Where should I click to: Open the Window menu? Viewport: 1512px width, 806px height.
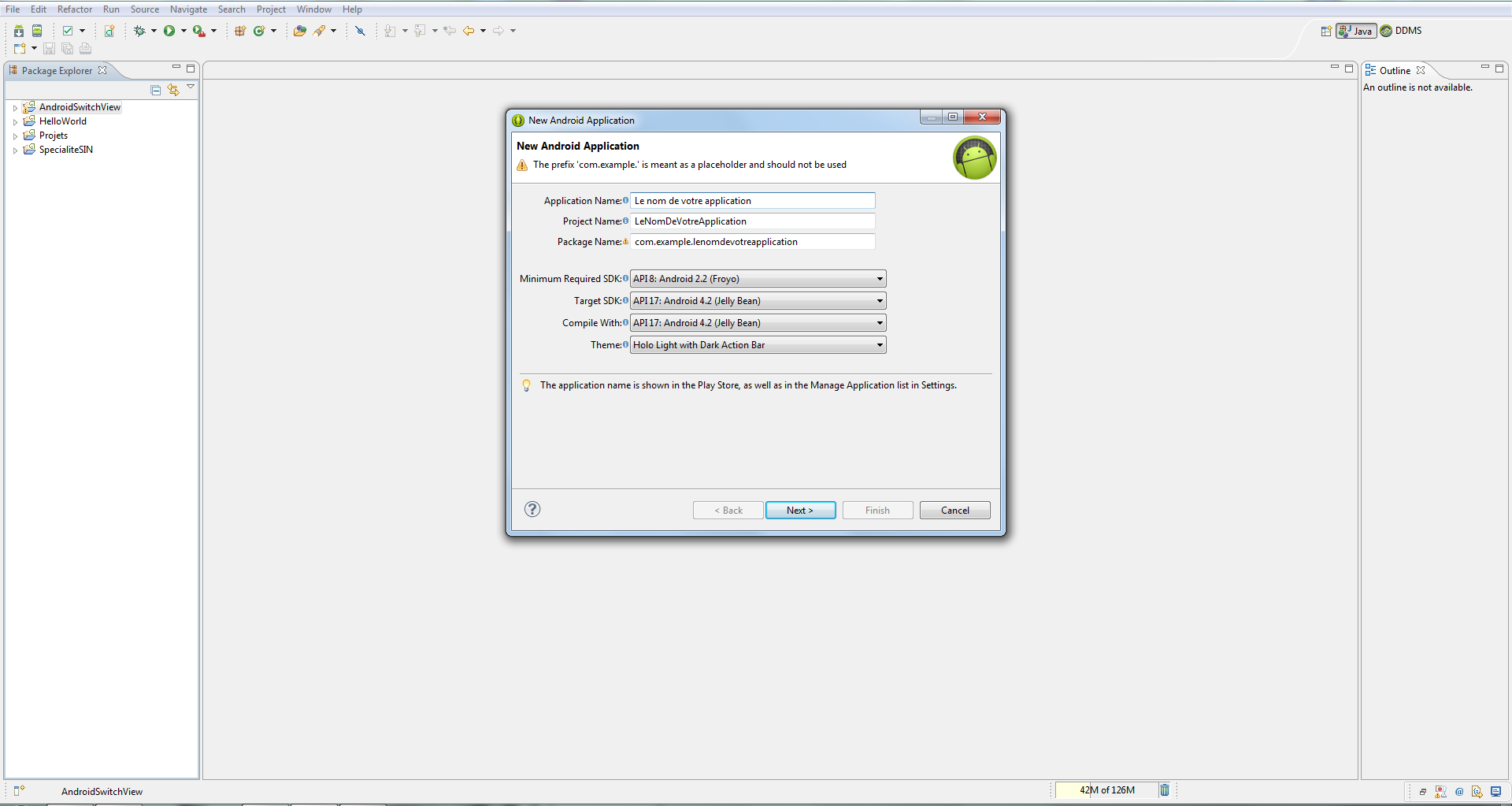coord(313,9)
